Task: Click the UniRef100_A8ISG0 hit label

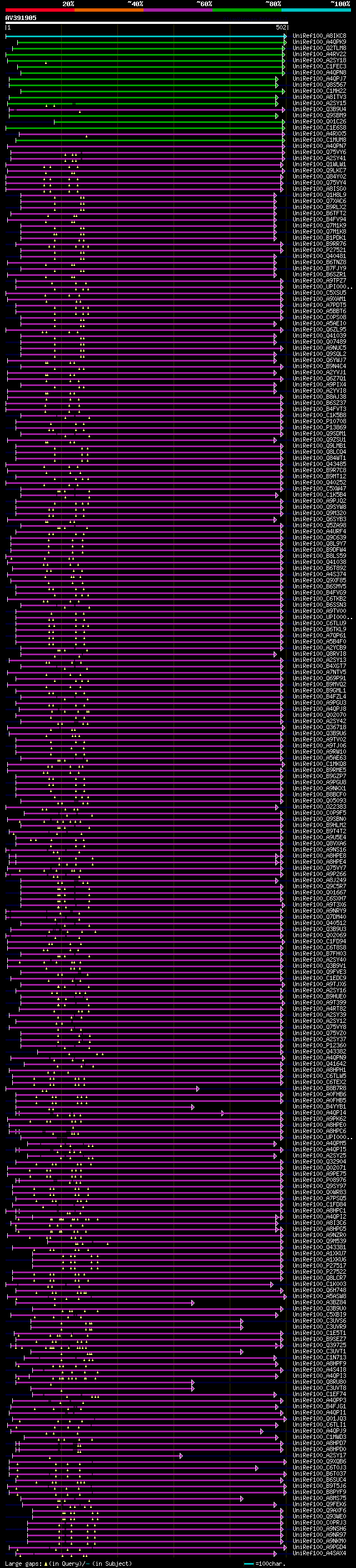Action: (319, 189)
